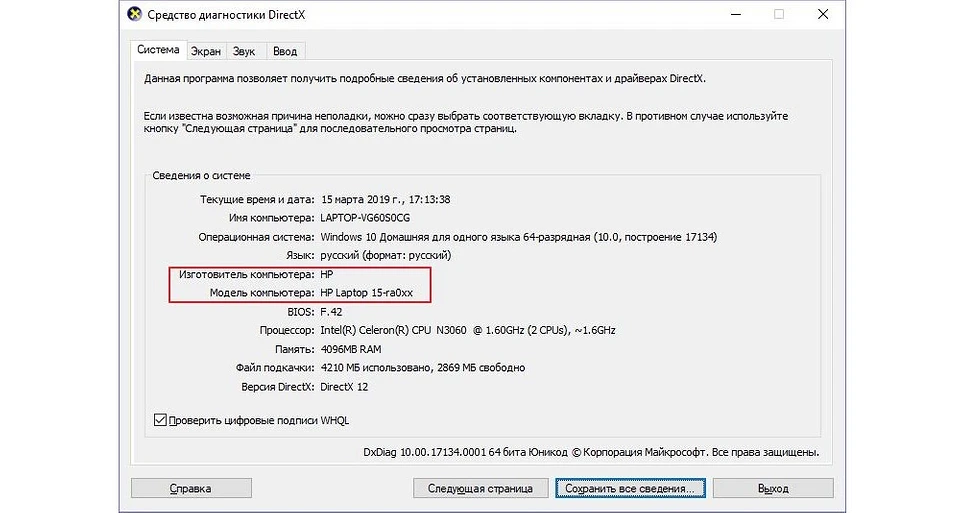Viewport: 960px width, 513px height.
Task: Minimize the DirectX diagnostic window
Action: coord(736,15)
